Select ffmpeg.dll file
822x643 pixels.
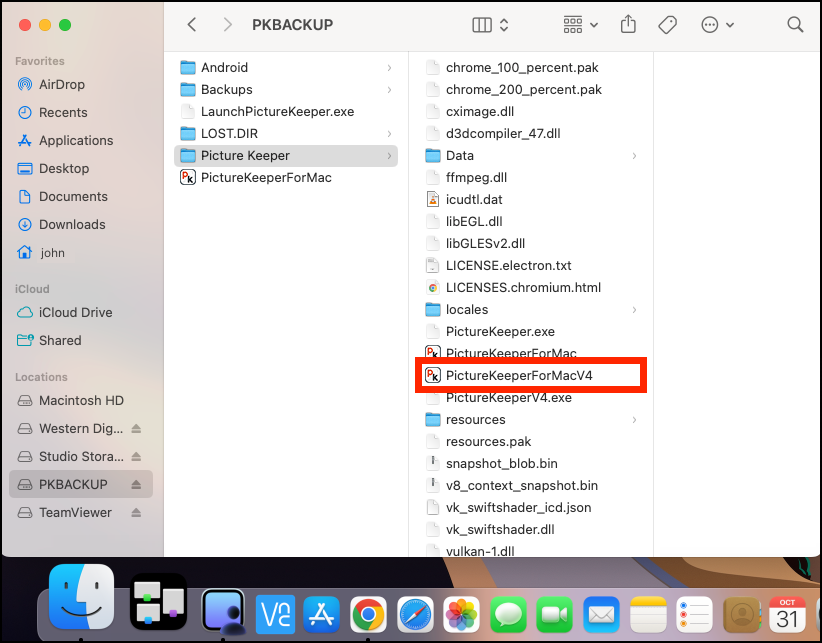pyautogui.click(x=531, y=178)
